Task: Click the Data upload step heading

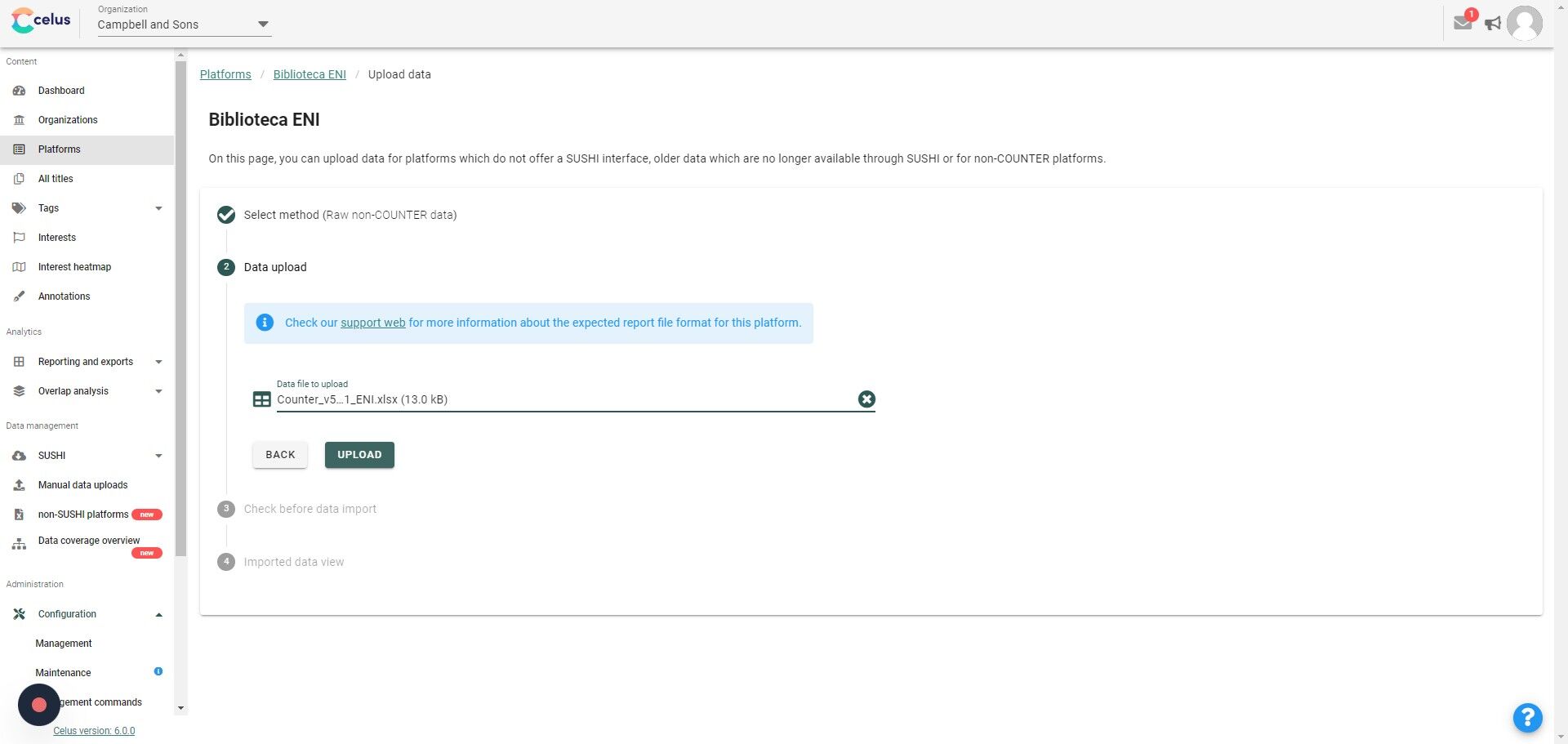Action: 275,267
